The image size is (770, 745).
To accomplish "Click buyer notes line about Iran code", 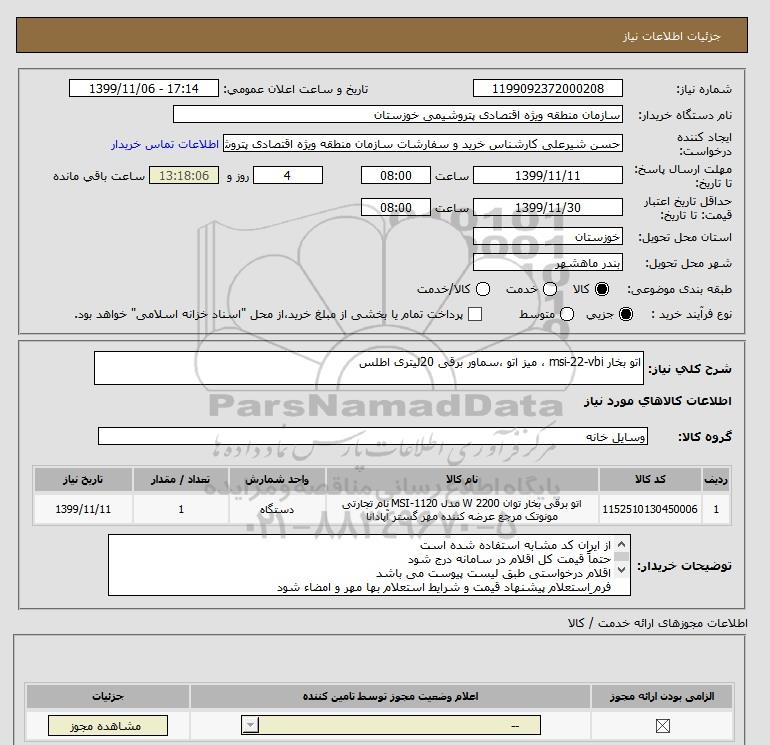I will [x=515, y=545].
